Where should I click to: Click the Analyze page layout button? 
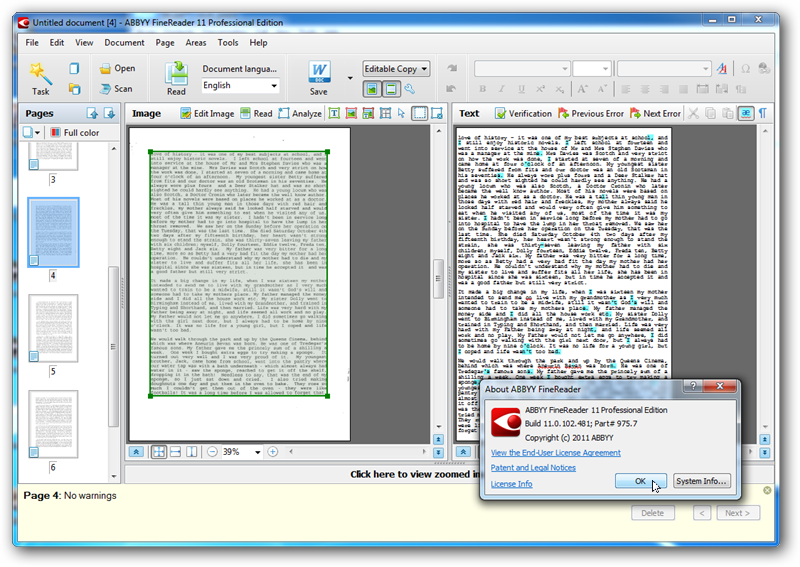point(300,113)
